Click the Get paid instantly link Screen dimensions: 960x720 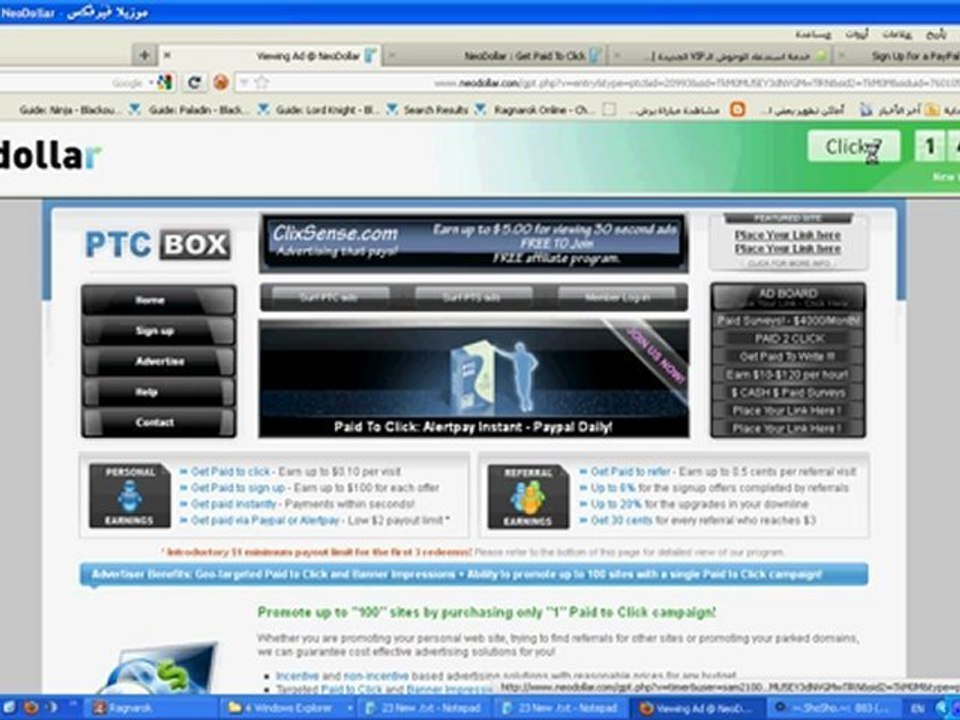(x=233, y=504)
